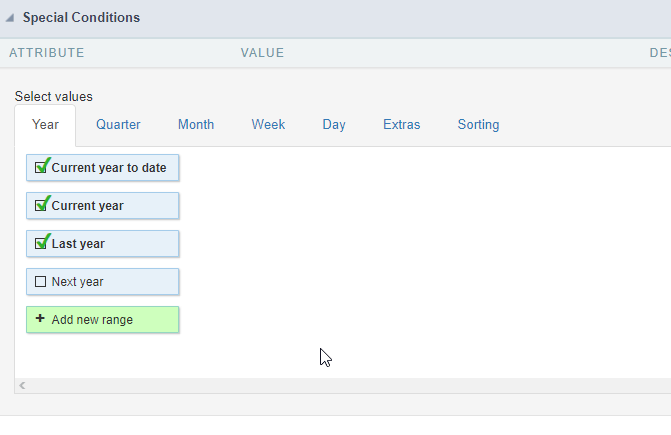Open the Month tab
671x435 pixels.
tap(196, 125)
